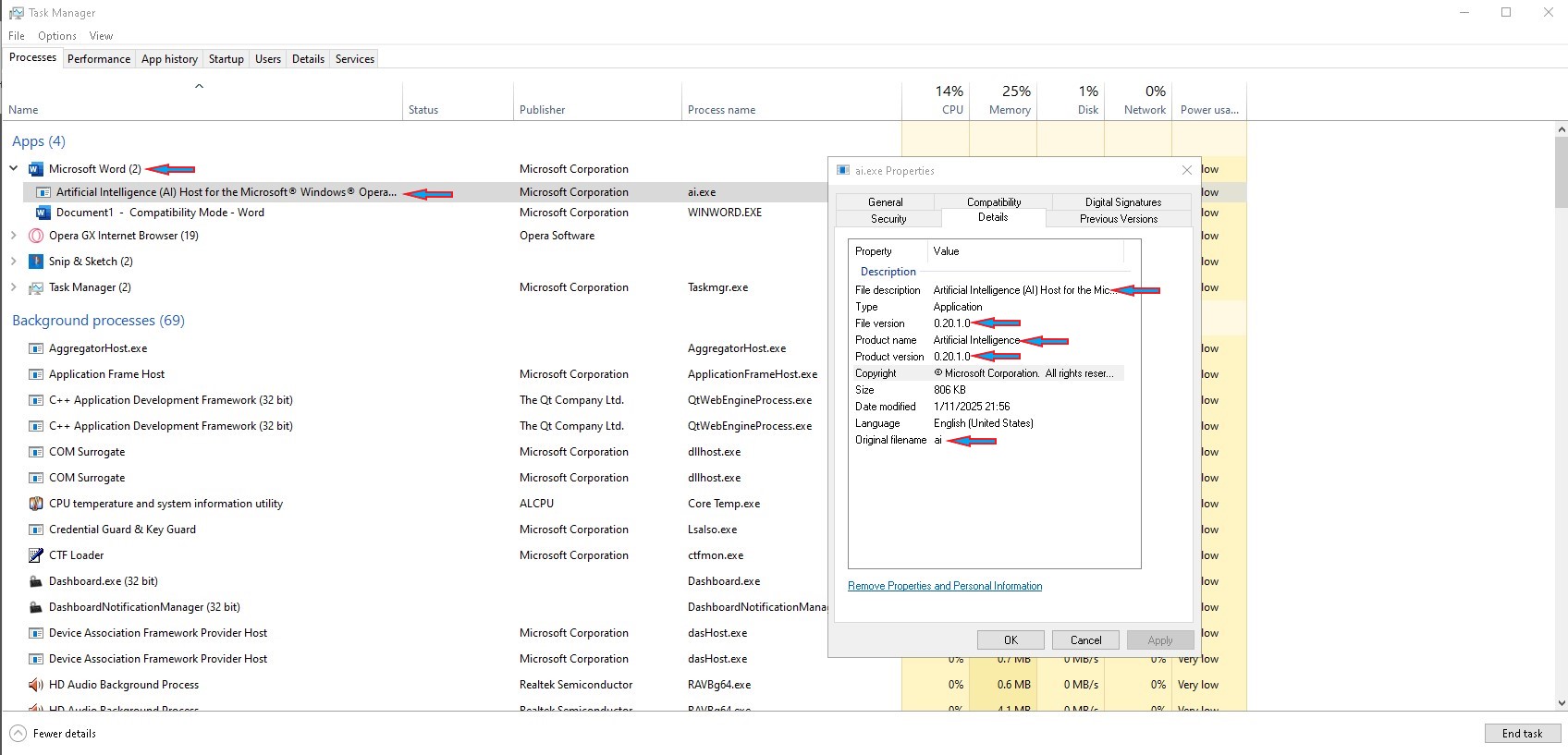Expand the Opera GX Internet Browser group
1568x755 pixels.
[x=14, y=236]
